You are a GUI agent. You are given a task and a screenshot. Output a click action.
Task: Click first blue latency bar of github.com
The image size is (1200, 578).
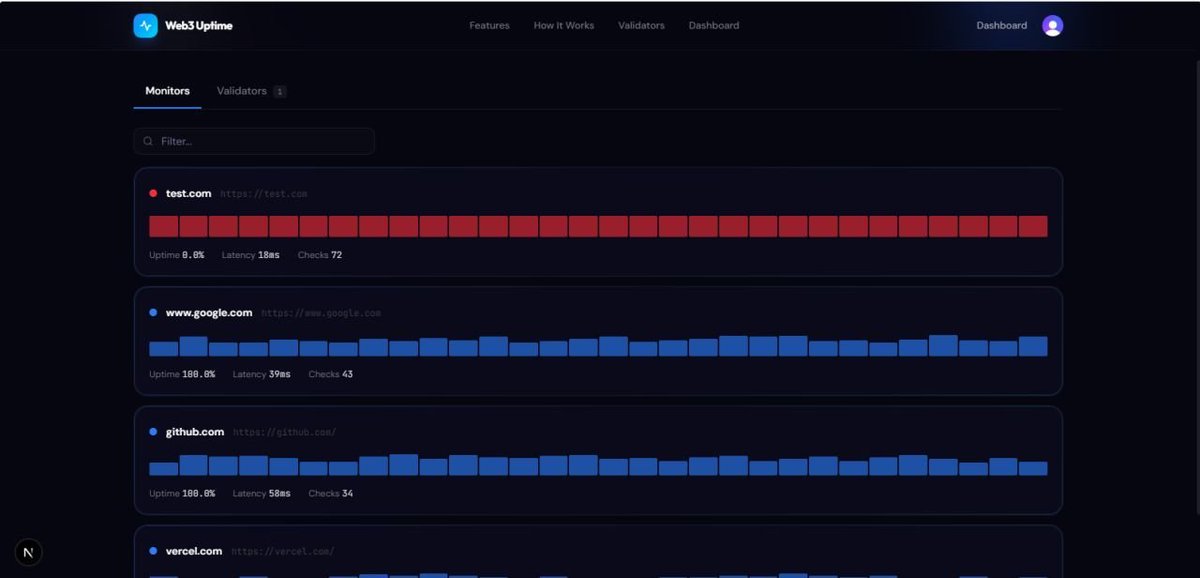tap(164, 469)
